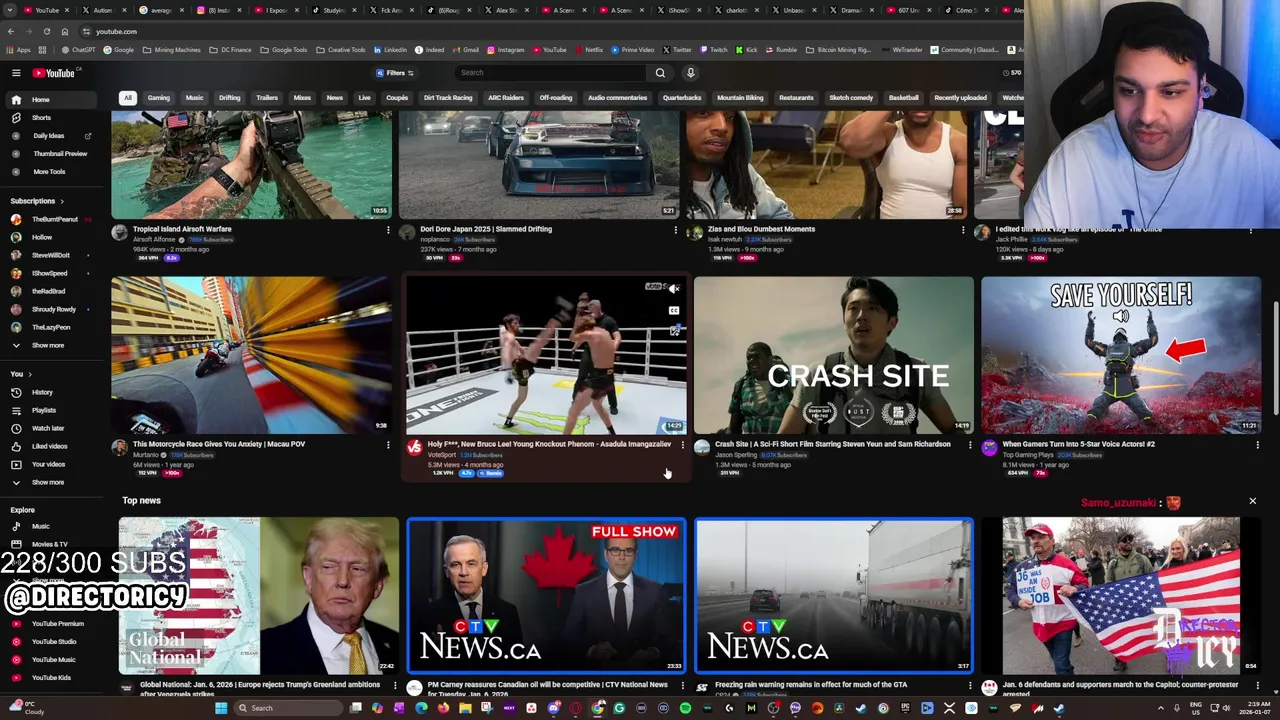This screenshot has width=1280, height=720.
Task: Open Music under Explore in the sidebar
Action: point(50,526)
